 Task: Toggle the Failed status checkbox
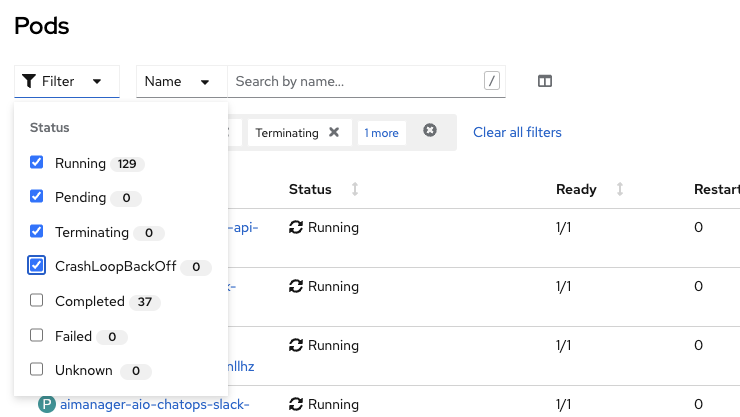37,336
